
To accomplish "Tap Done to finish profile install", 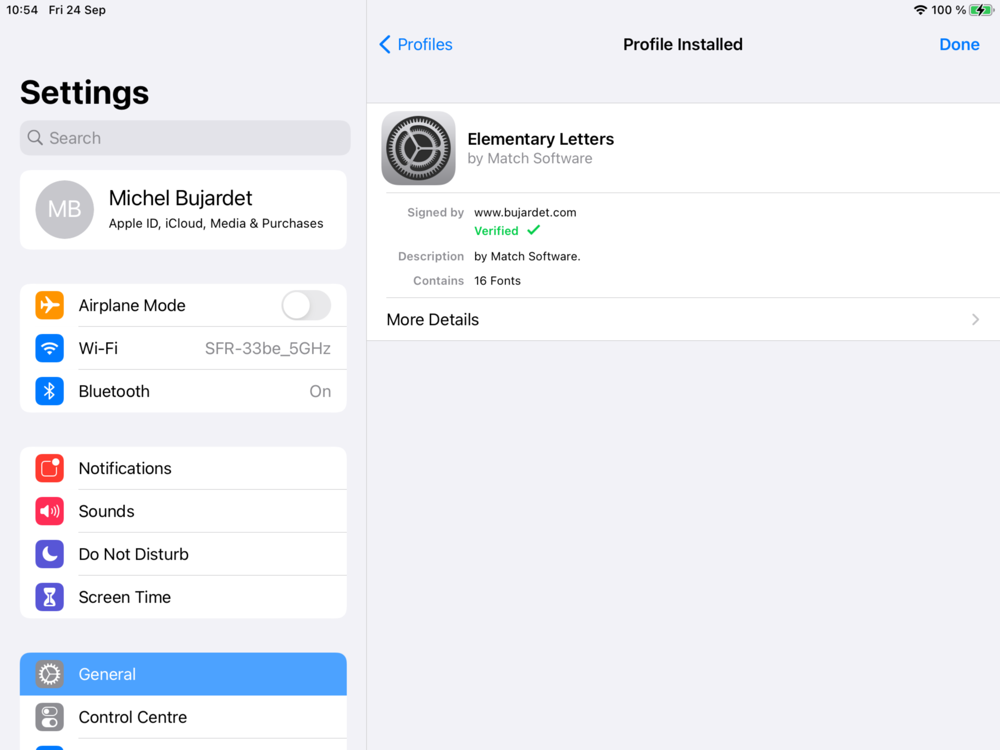I will [959, 44].
